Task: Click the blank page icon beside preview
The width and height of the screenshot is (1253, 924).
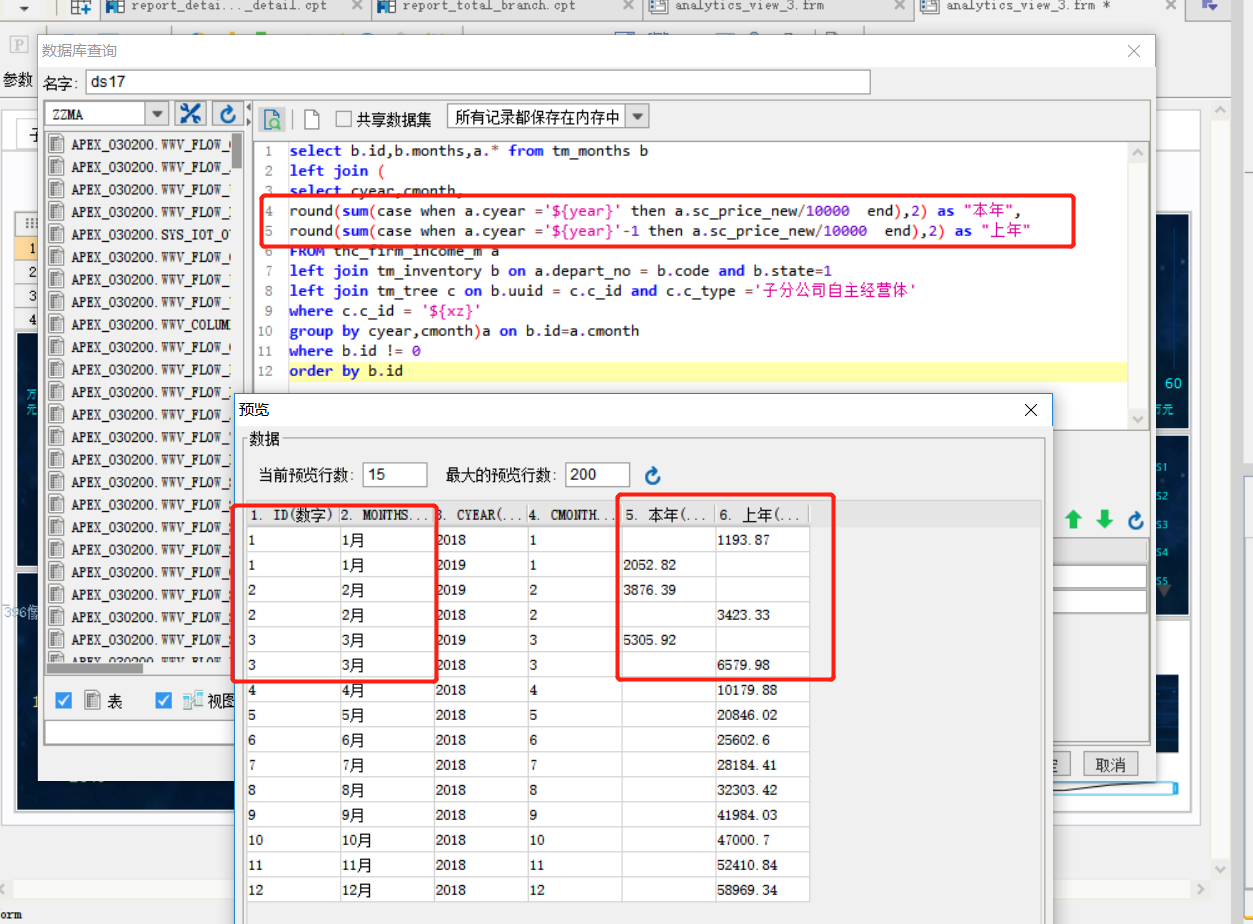Action: point(312,119)
